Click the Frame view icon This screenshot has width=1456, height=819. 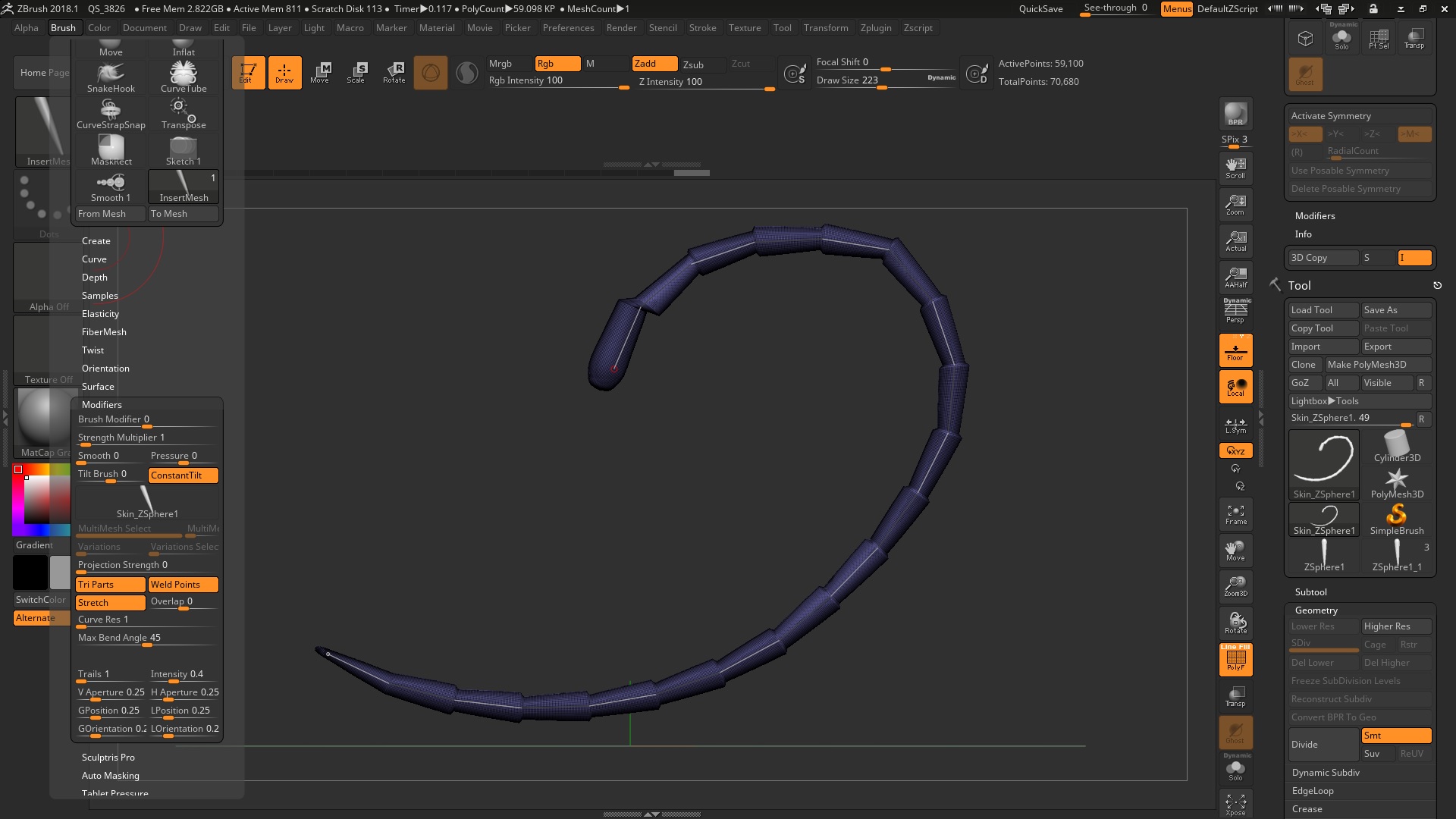[x=1235, y=514]
